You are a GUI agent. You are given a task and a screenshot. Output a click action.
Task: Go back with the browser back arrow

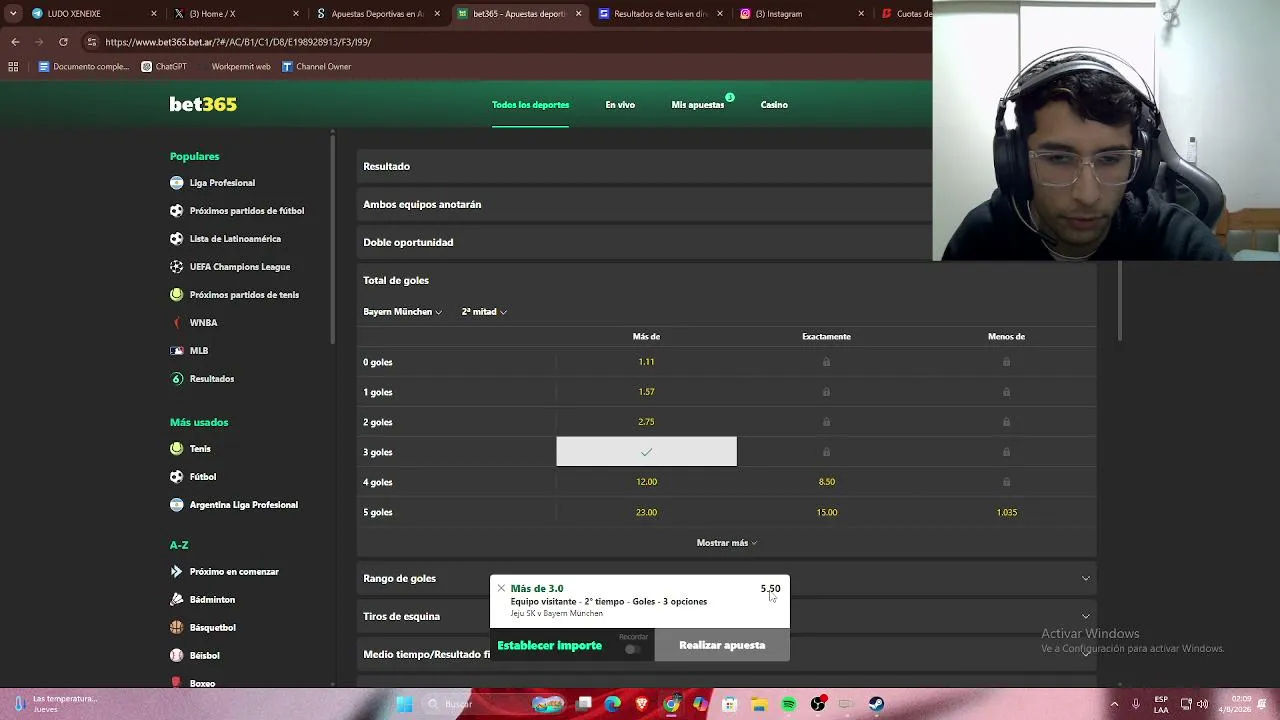coord(15,42)
